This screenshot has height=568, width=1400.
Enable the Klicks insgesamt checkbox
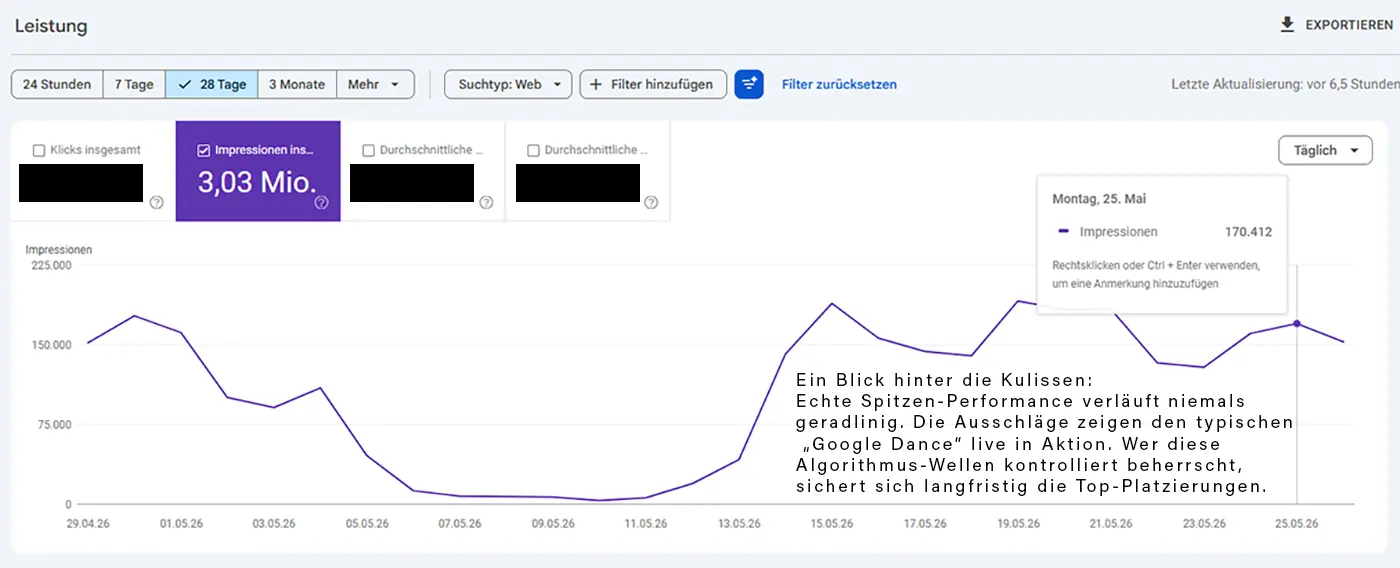click(x=39, y=150)
